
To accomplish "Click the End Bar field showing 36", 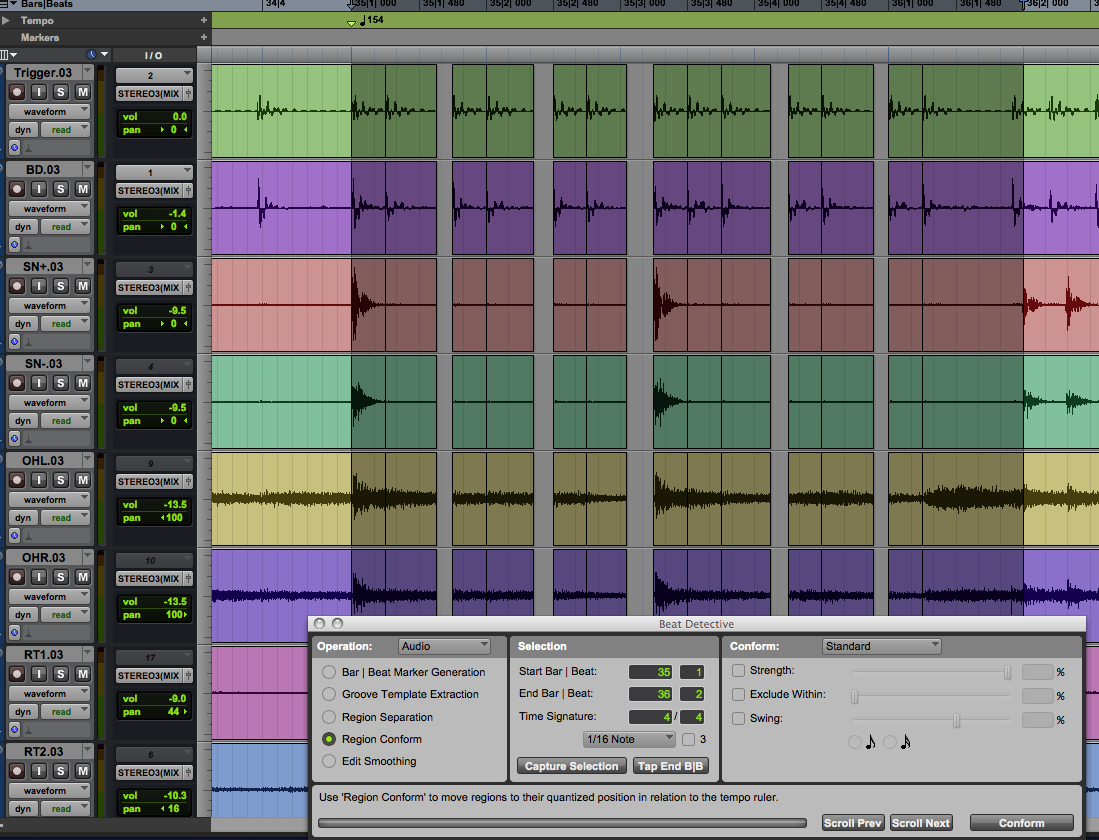I will click(x=650, y=694).
